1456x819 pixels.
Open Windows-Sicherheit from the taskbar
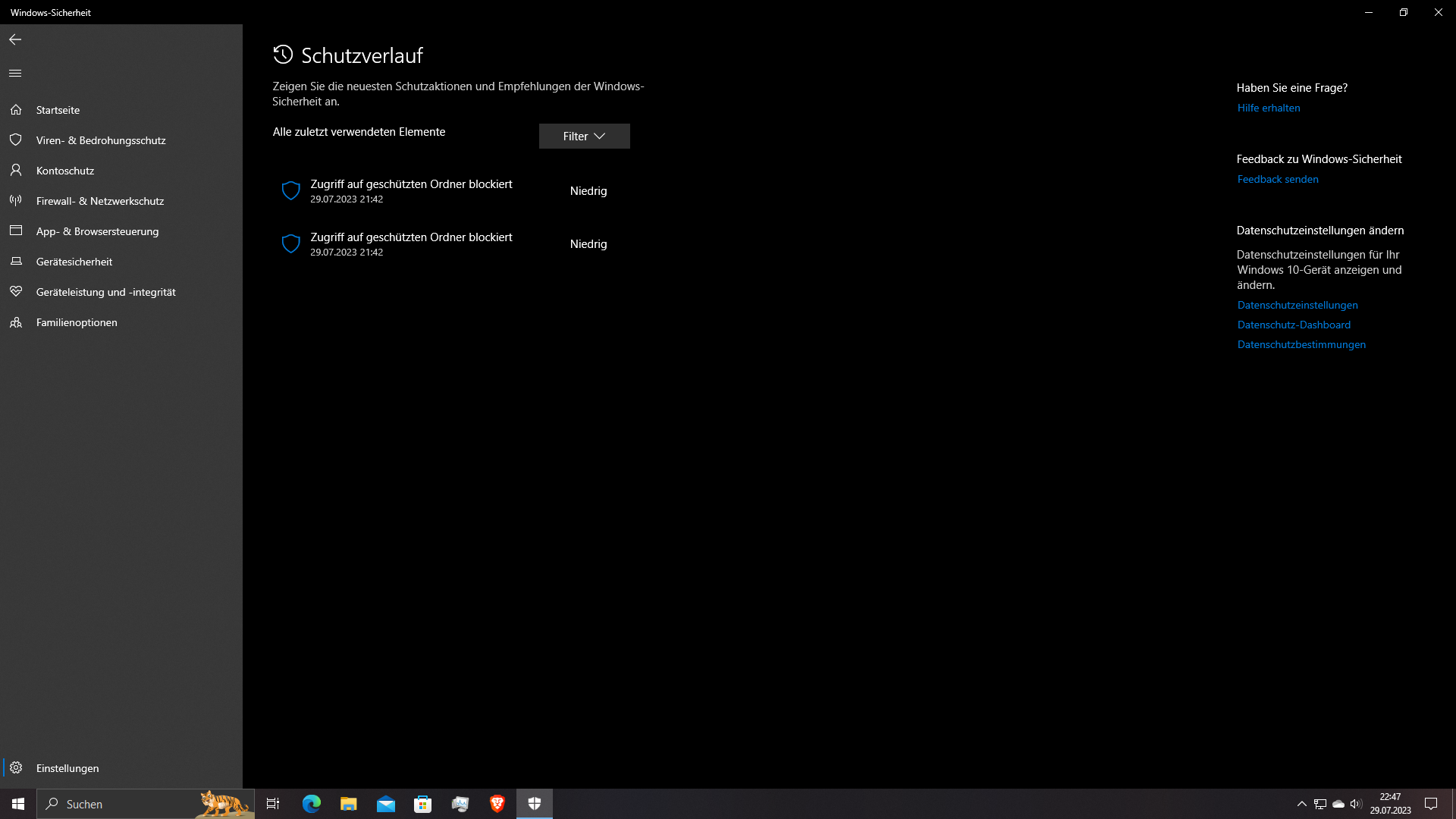click(535, 803)
